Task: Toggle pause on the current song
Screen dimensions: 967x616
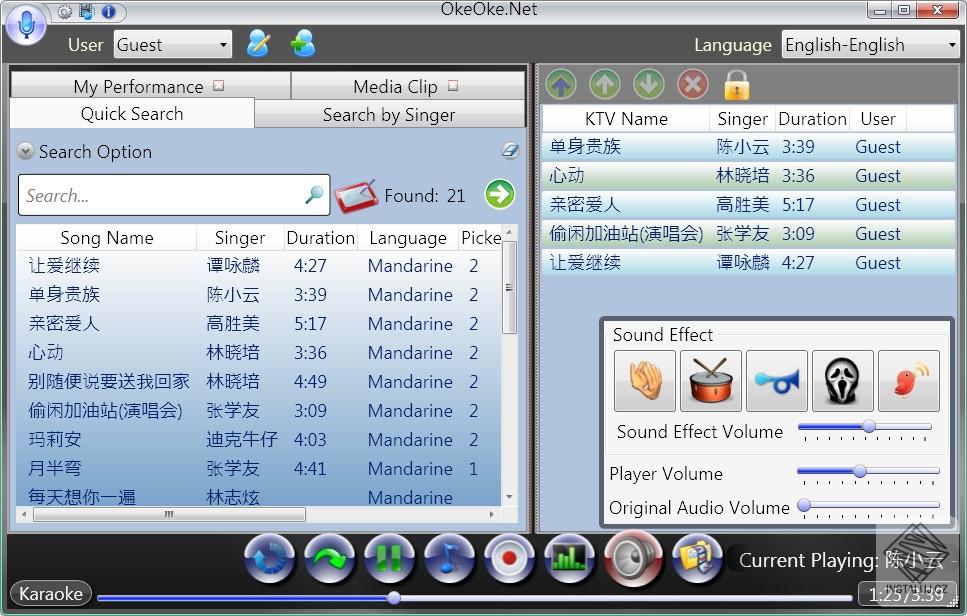Action: 389,560
